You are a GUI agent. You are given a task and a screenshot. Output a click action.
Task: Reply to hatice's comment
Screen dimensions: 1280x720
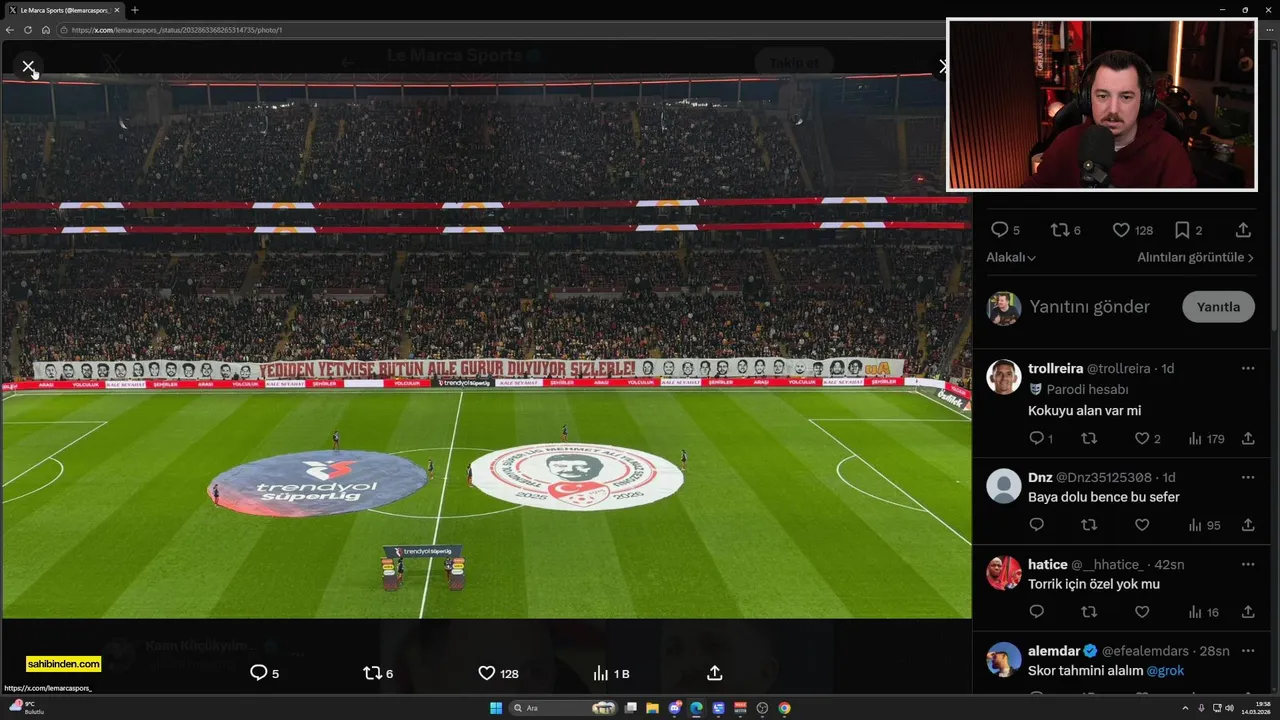click(1037, 612)
